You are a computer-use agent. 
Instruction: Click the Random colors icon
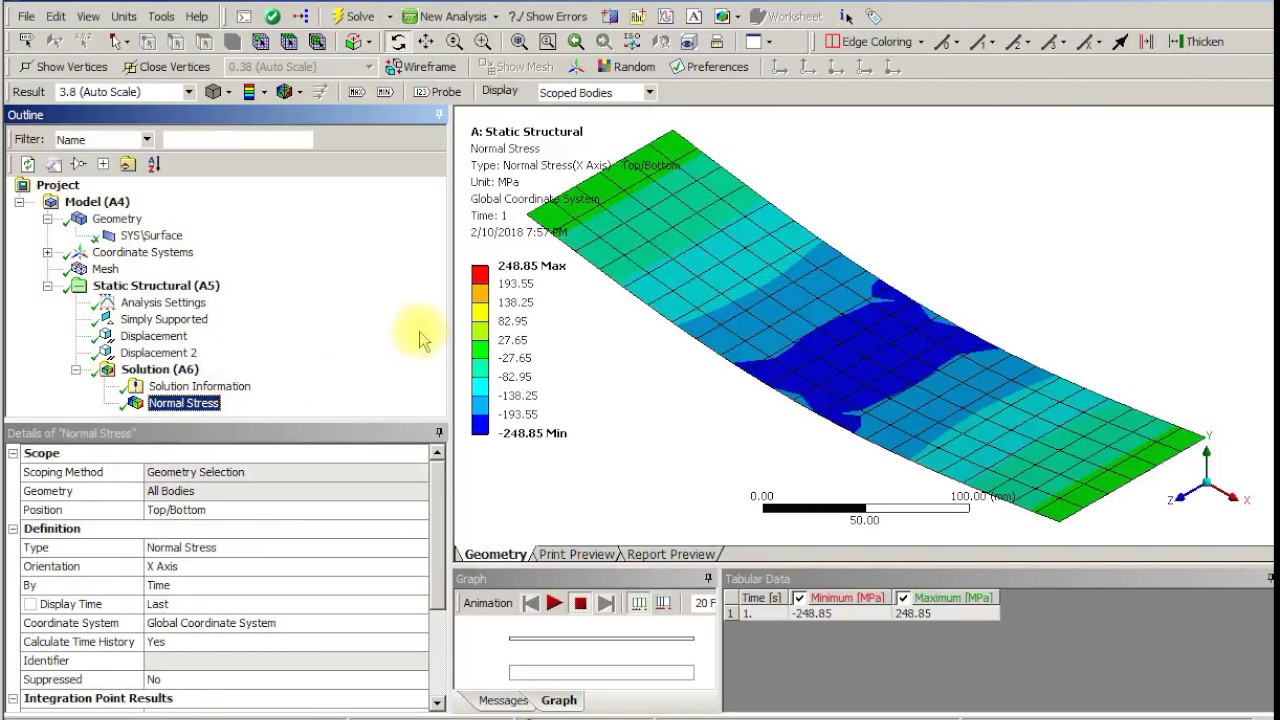[605, 67]
